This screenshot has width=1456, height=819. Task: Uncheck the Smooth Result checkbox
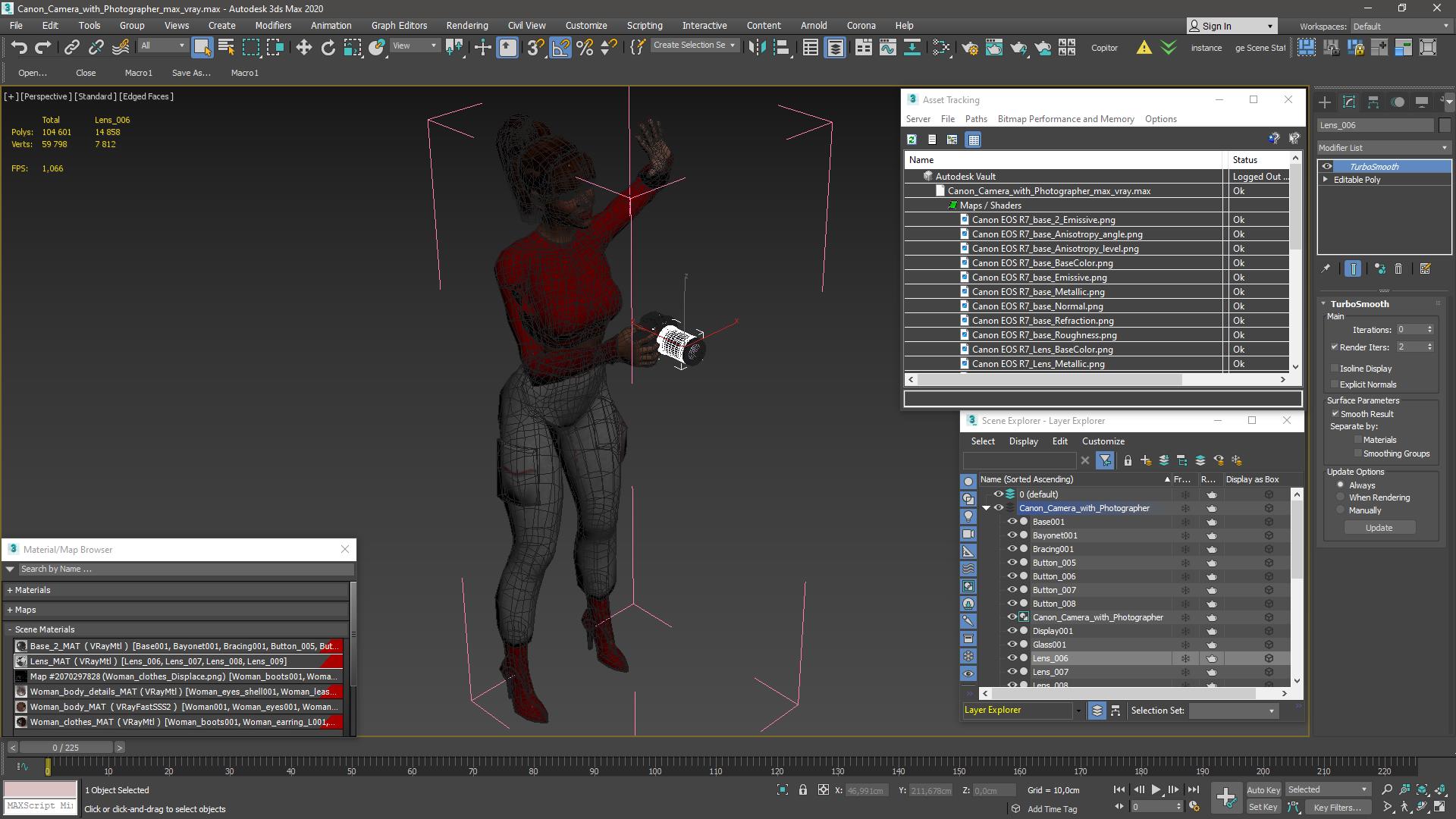point(1335,414)
